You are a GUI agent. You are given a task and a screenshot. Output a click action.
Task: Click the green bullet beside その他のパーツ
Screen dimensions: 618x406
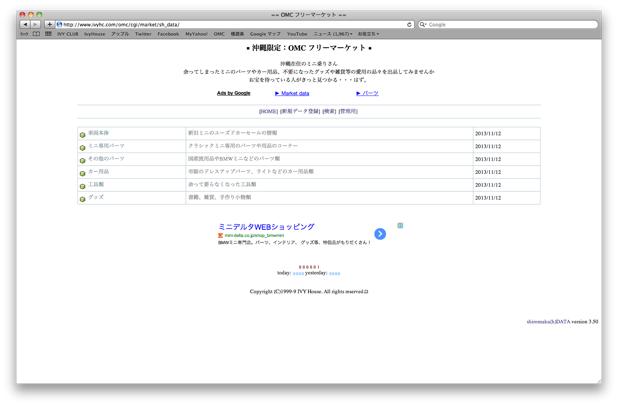82,160
